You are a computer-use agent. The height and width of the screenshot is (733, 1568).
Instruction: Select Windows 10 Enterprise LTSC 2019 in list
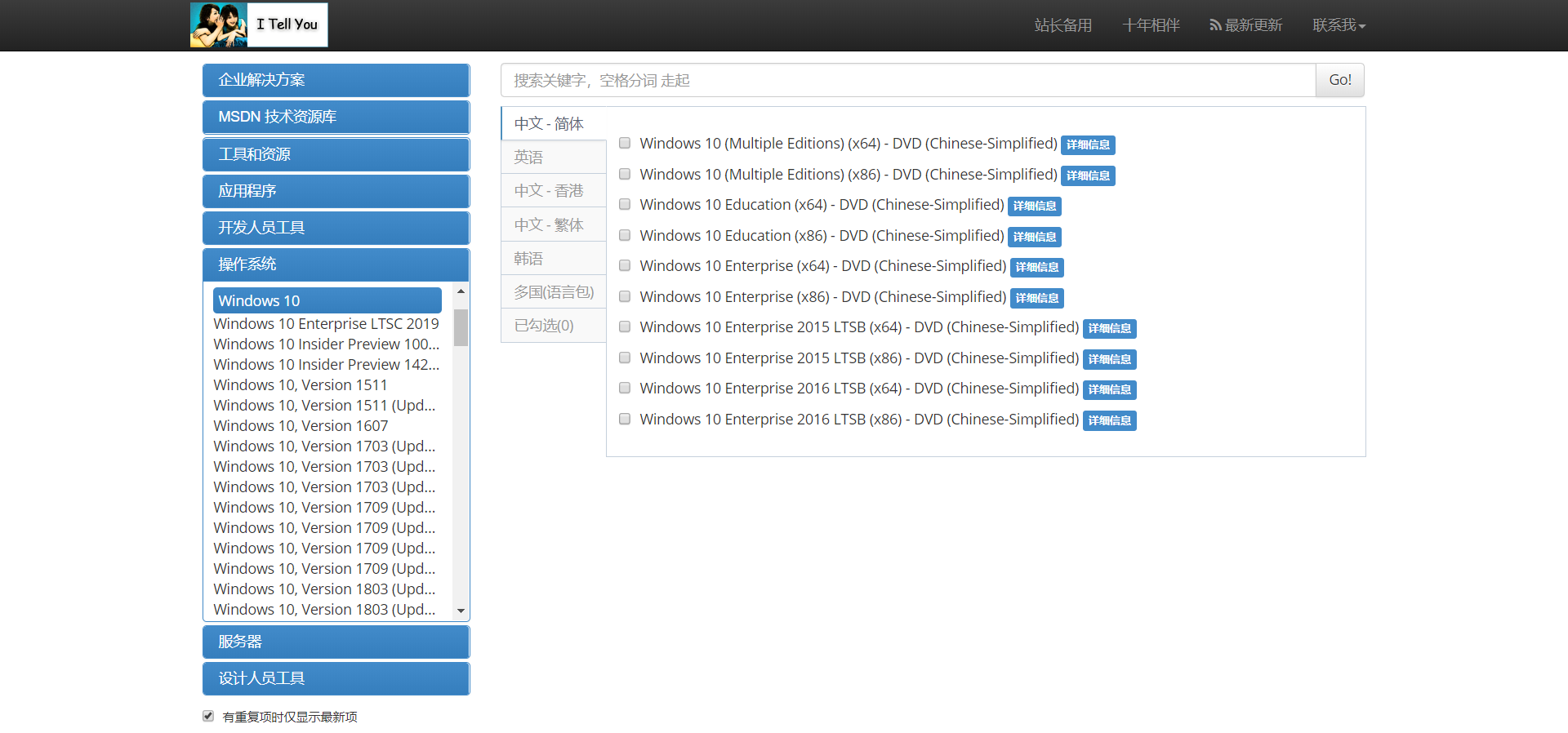coord(326,324)
